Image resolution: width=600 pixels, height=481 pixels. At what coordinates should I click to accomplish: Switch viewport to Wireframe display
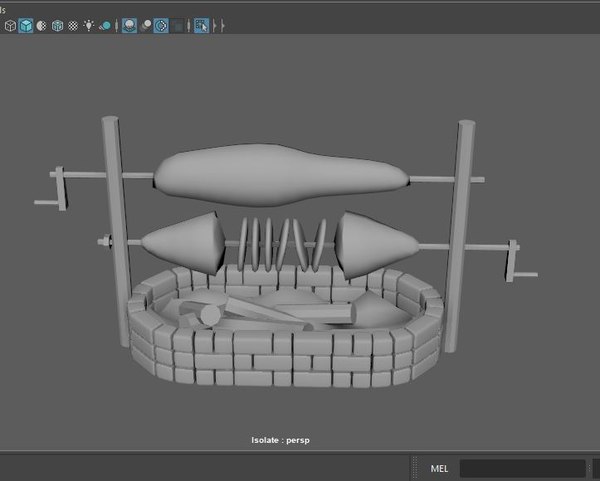tap(10, 25)
